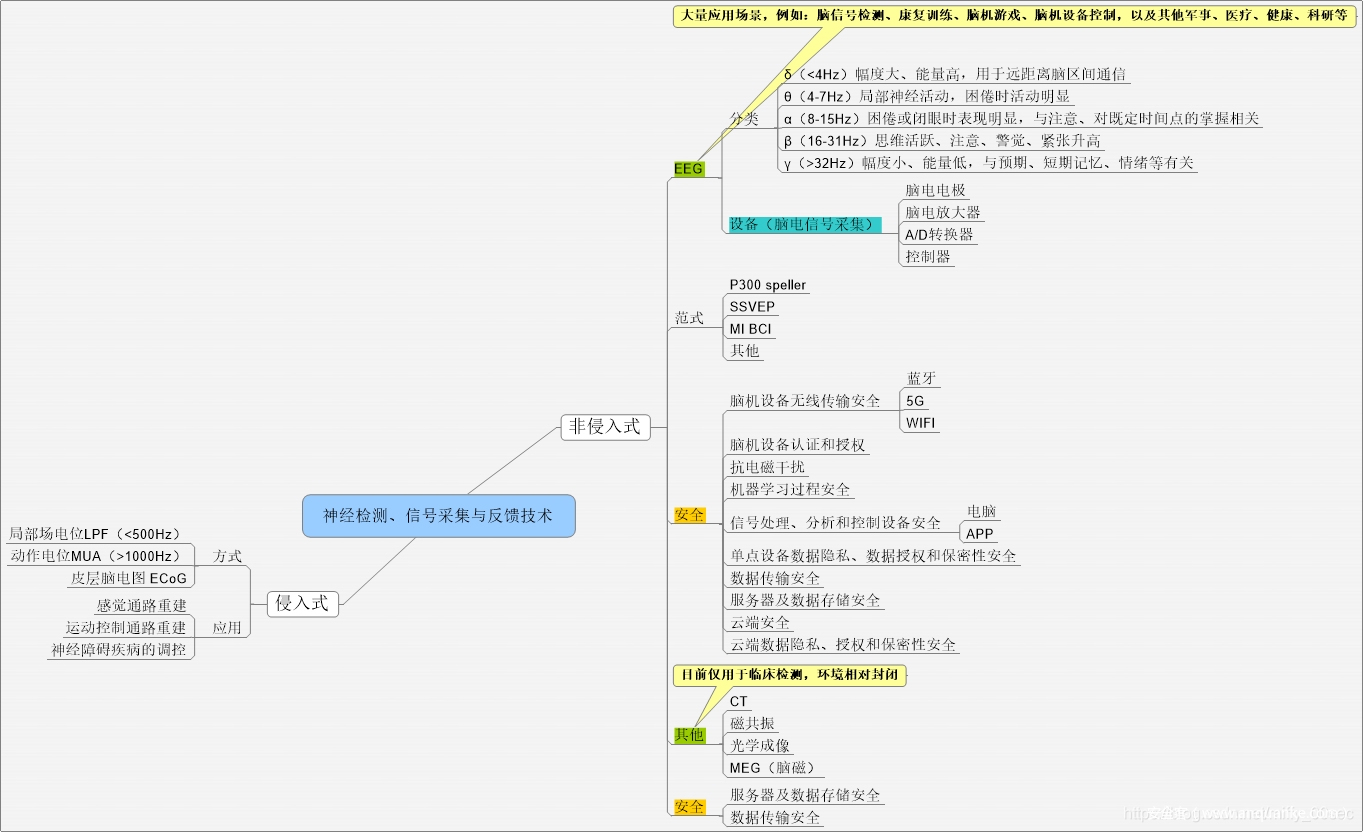Image resolution: width=1363 pixels, height=832 pixels.
Task: Select the green EEG node
Action: [x=688, y=169]
